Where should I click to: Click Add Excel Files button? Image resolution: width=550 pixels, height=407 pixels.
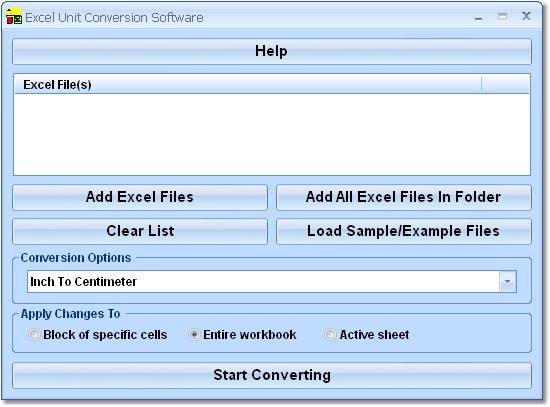point(140,197)
